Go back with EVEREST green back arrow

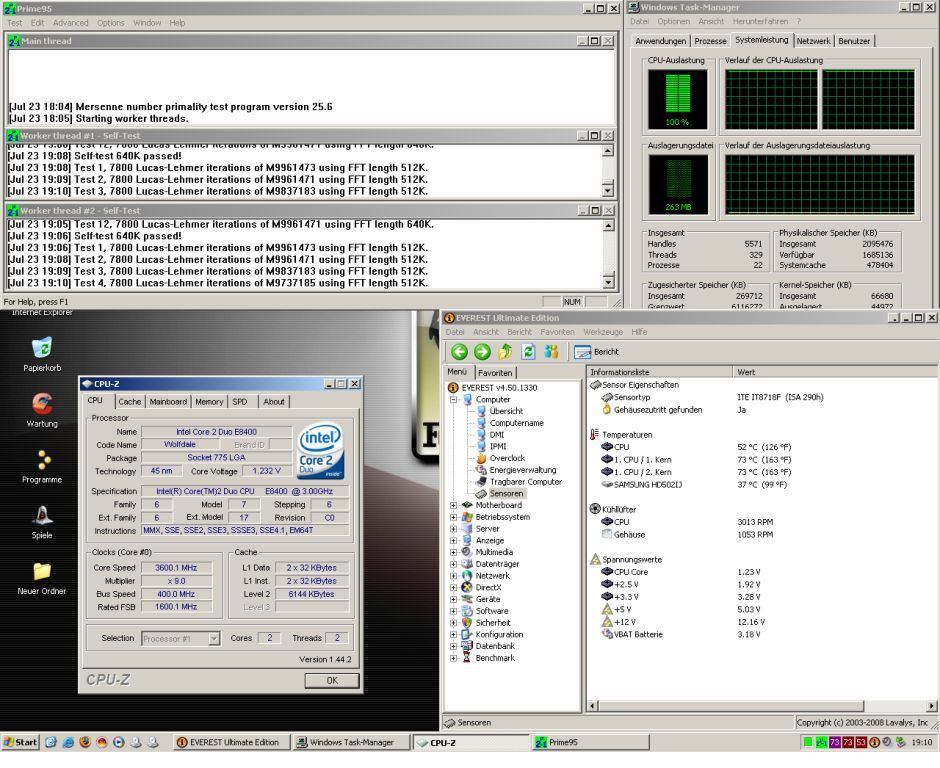pyautogui.click(x=459, y=352)
